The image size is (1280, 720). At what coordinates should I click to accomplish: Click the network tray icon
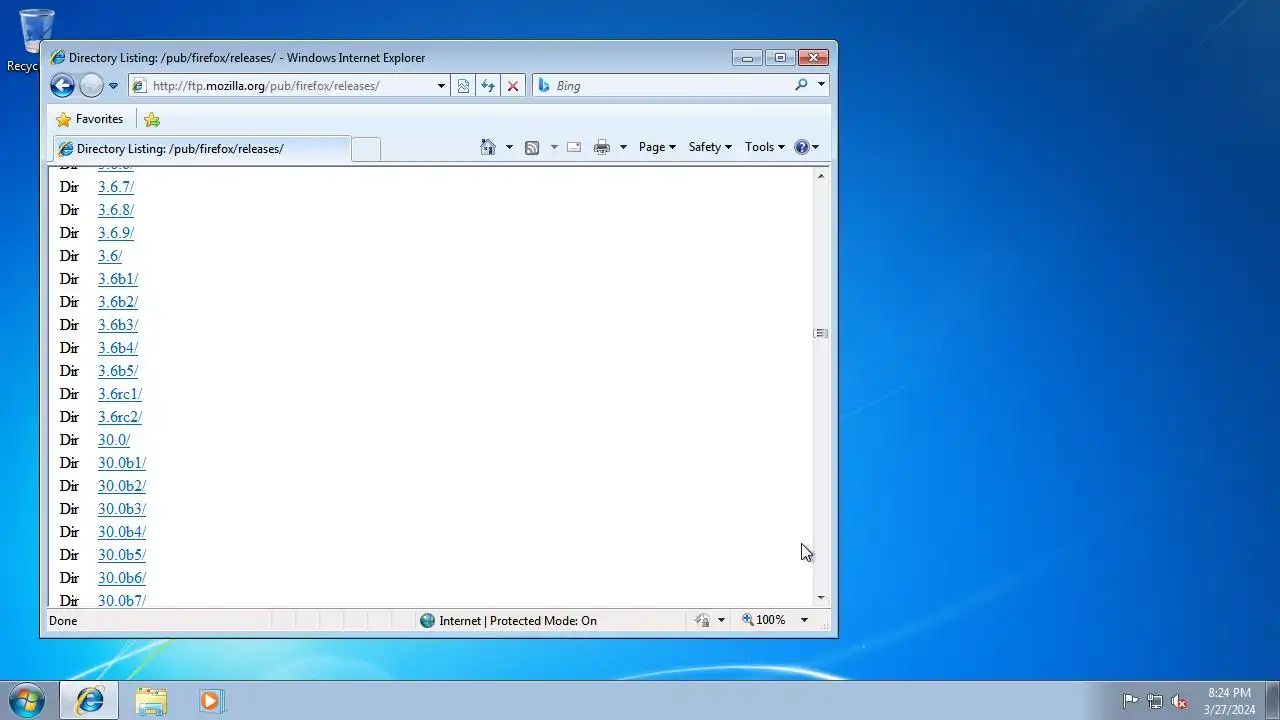tap(1155, 701)
